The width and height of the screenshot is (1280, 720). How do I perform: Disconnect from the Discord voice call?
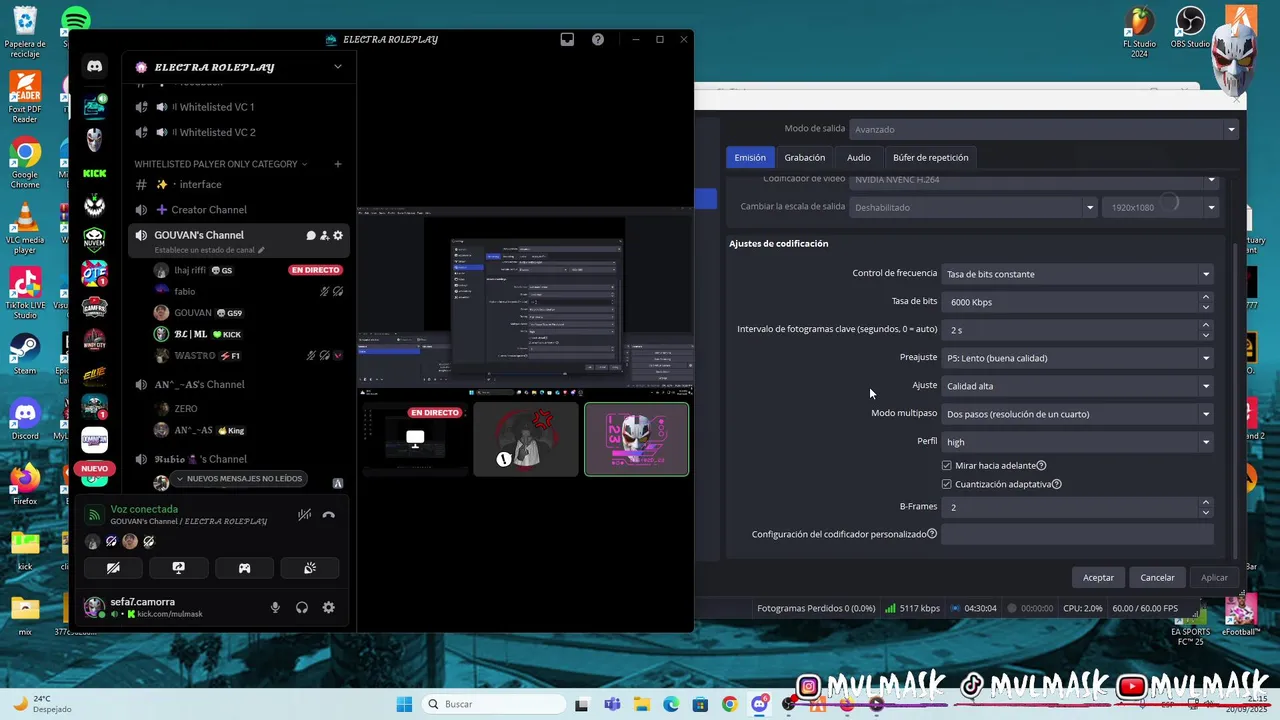[x=329, y=515]
